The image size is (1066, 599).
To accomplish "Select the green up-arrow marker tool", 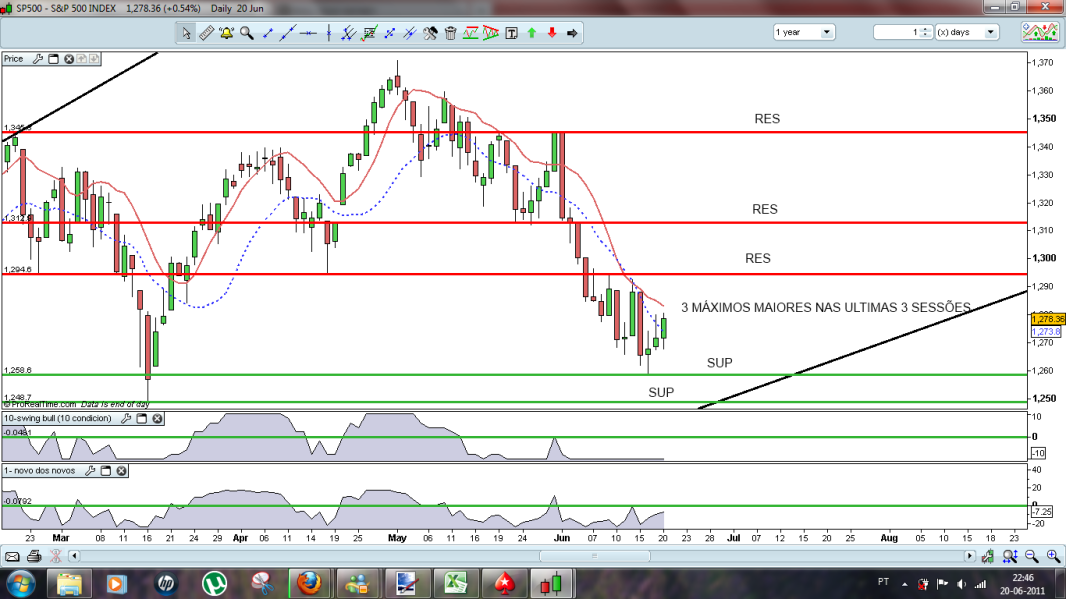I will [531, 33].
